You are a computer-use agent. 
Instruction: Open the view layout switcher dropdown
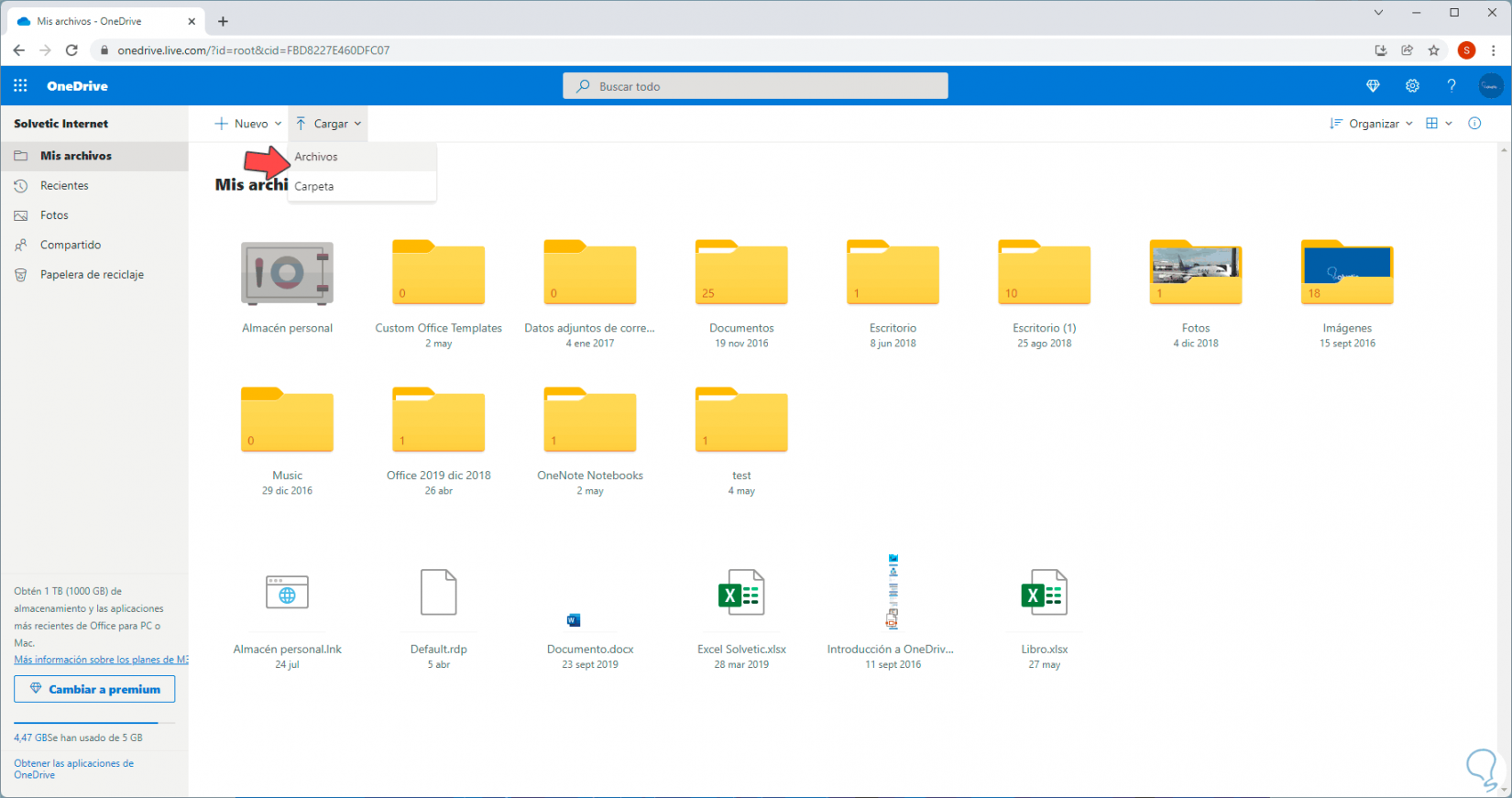tap(1439, 124)
